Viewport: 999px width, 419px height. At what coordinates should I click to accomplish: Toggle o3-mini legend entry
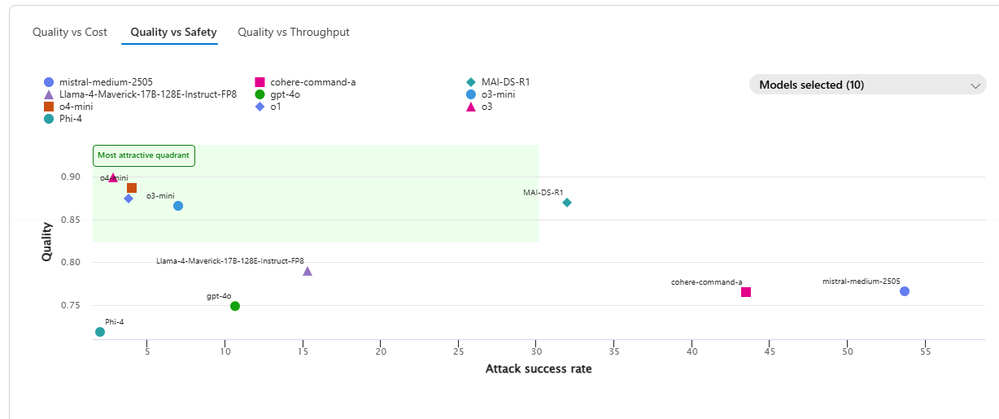point(491,94)
